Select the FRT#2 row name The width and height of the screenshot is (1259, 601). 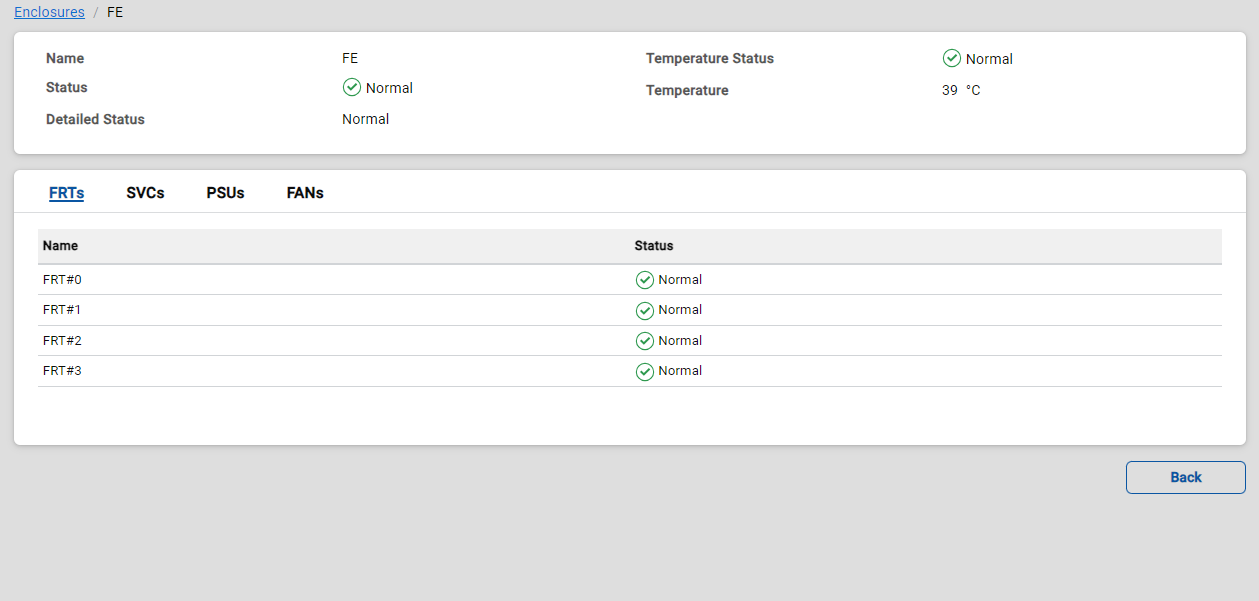click(x=62, y=341)
